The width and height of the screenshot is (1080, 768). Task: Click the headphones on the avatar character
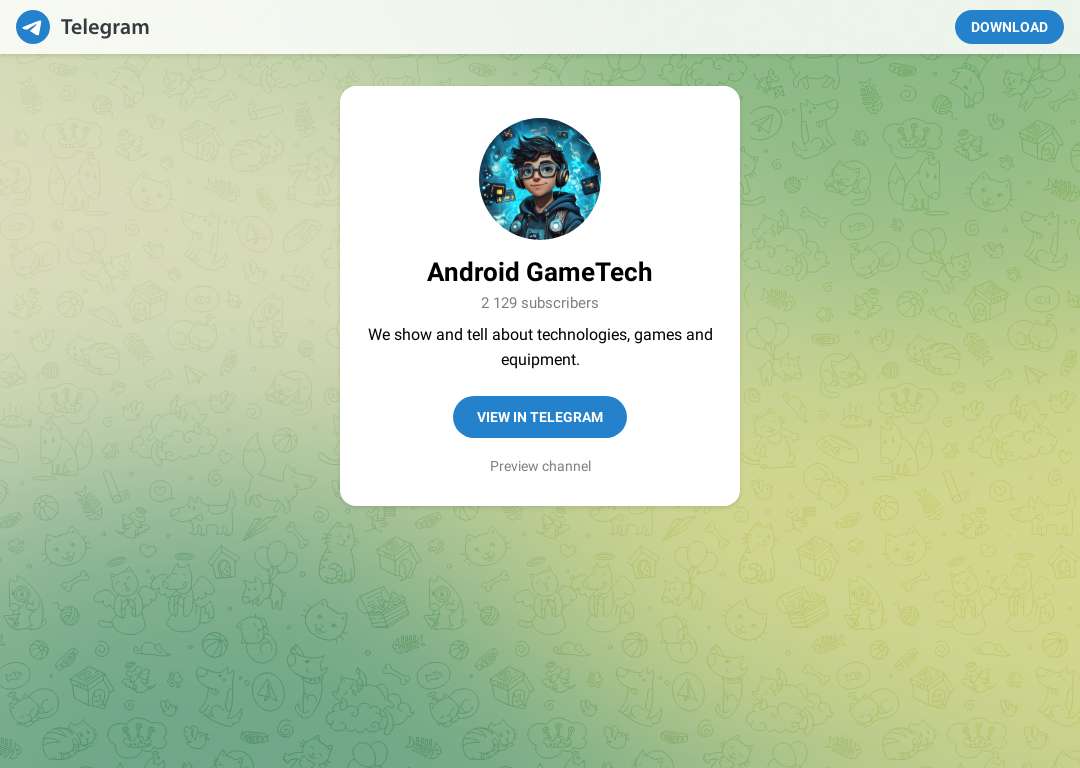click(563, 176)
